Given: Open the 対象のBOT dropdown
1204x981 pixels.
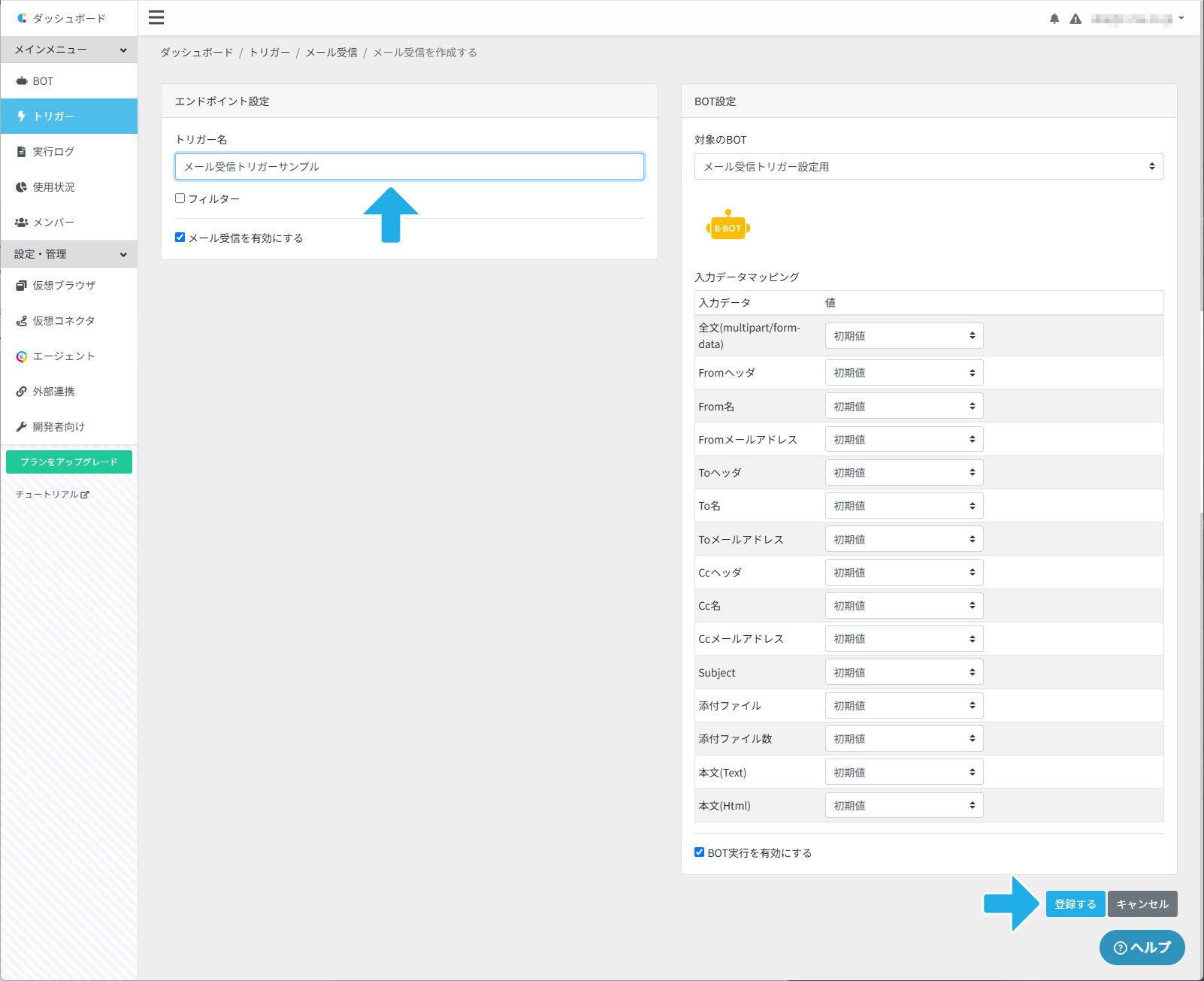Looking at the screenshot, I should [x=929, y=167].
